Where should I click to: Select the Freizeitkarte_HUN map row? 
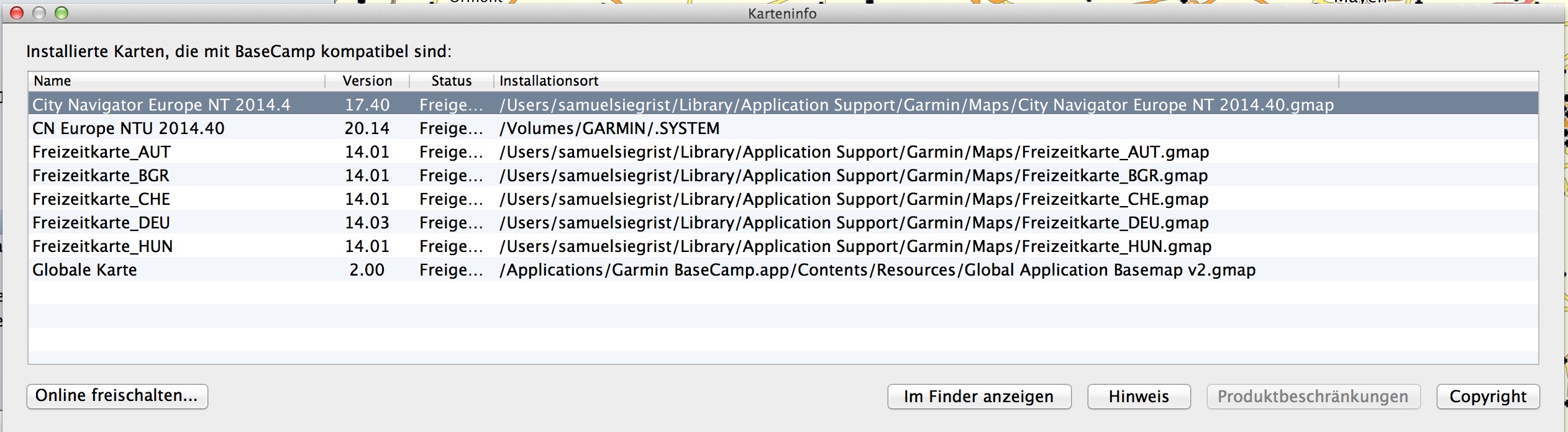(x=783, y=246)
